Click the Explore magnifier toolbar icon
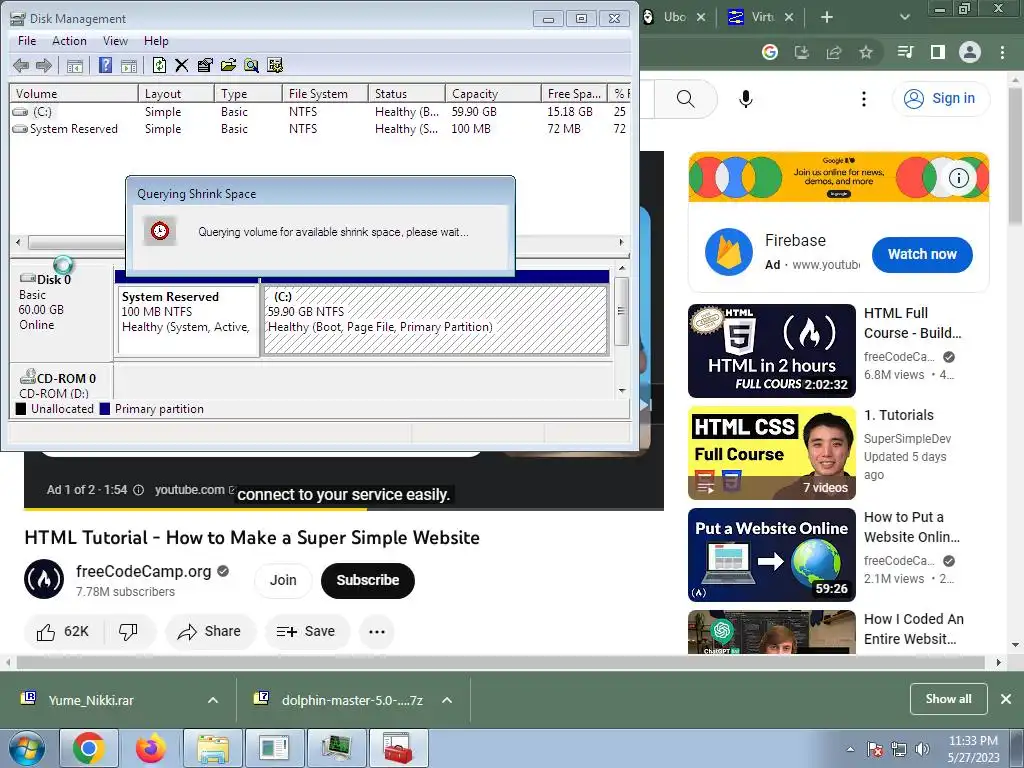The image size is (1024, 768). 251,65
